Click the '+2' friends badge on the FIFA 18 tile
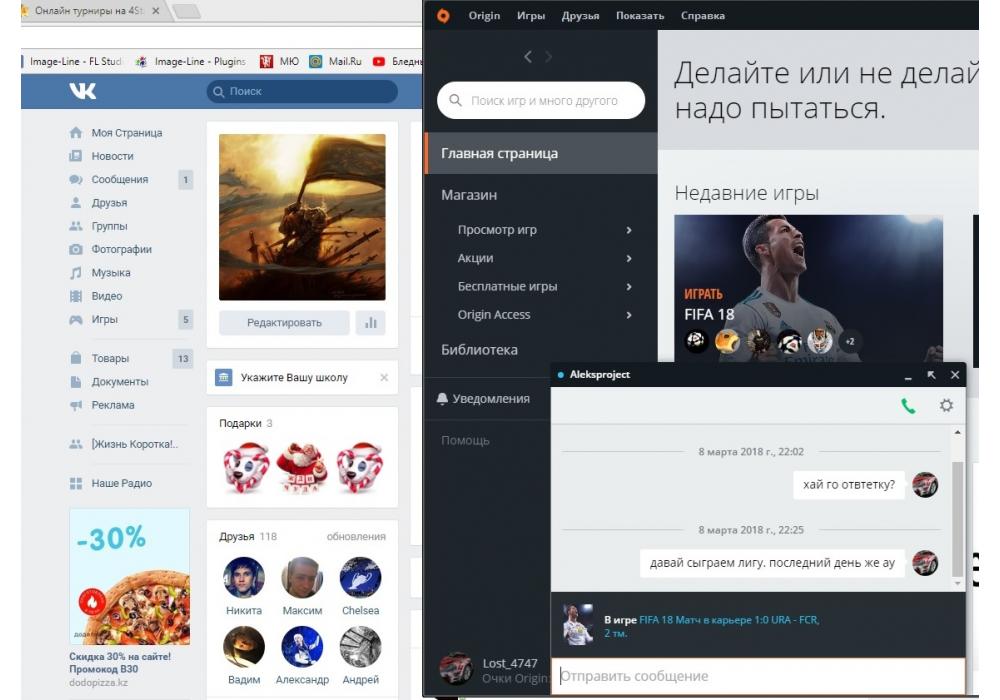1000x700 pixels. tap(849, 342)
